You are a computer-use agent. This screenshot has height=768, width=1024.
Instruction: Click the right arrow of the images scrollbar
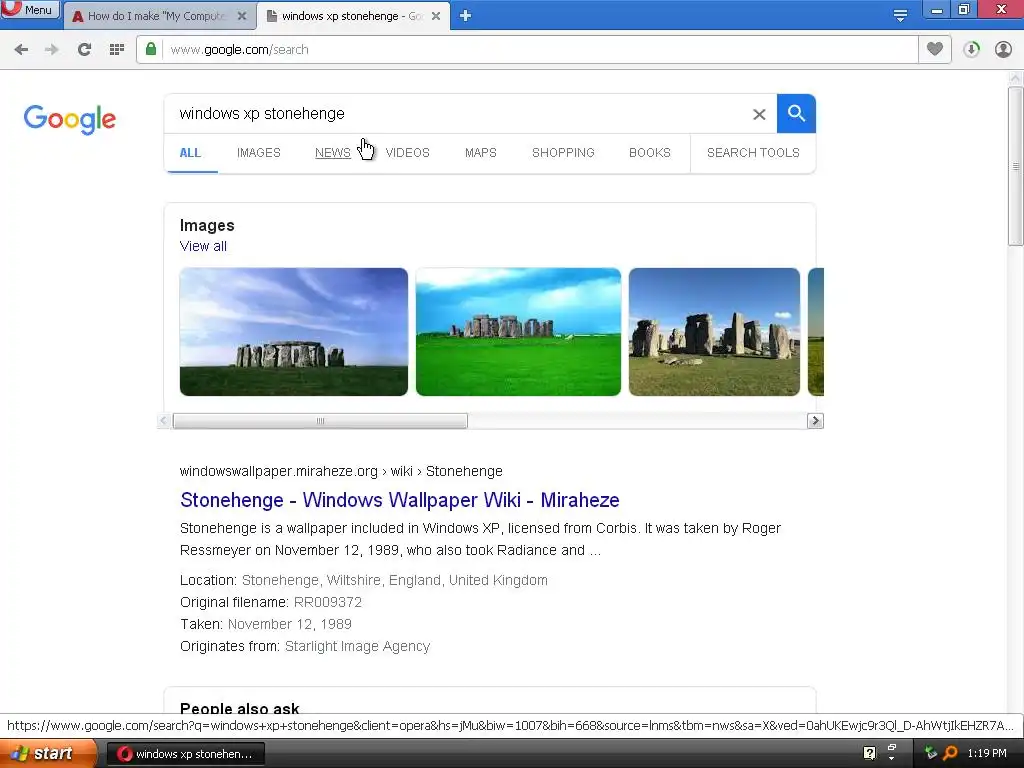click(x=815, y=421)
